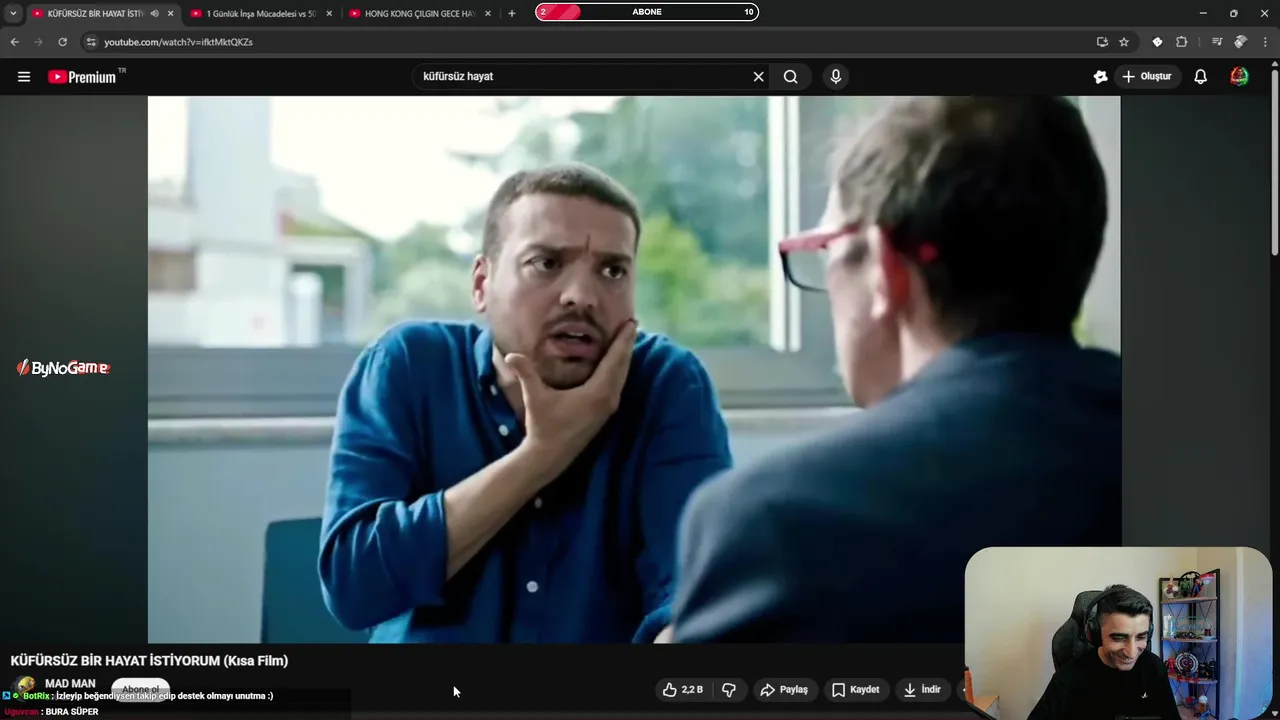Open the Extensions puzzle icon
Viewport: 1280px width, 720px height.
click(x=1182, y=42)
